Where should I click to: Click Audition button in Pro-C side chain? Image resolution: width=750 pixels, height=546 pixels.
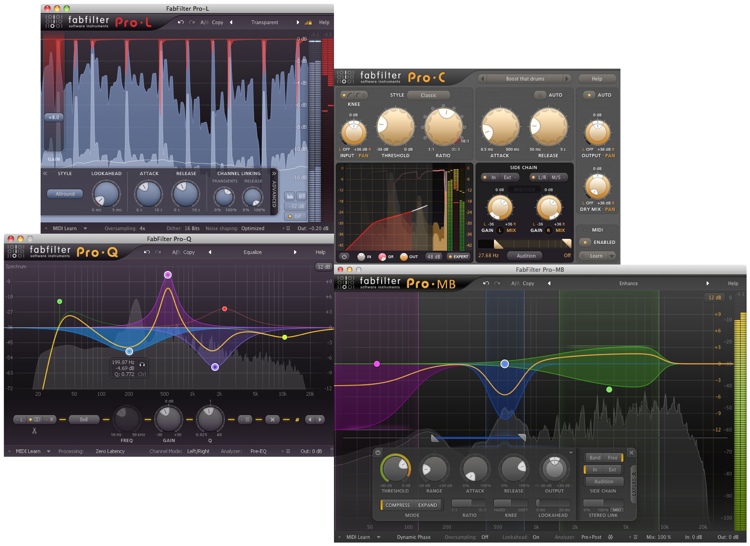tap(526, 256)
